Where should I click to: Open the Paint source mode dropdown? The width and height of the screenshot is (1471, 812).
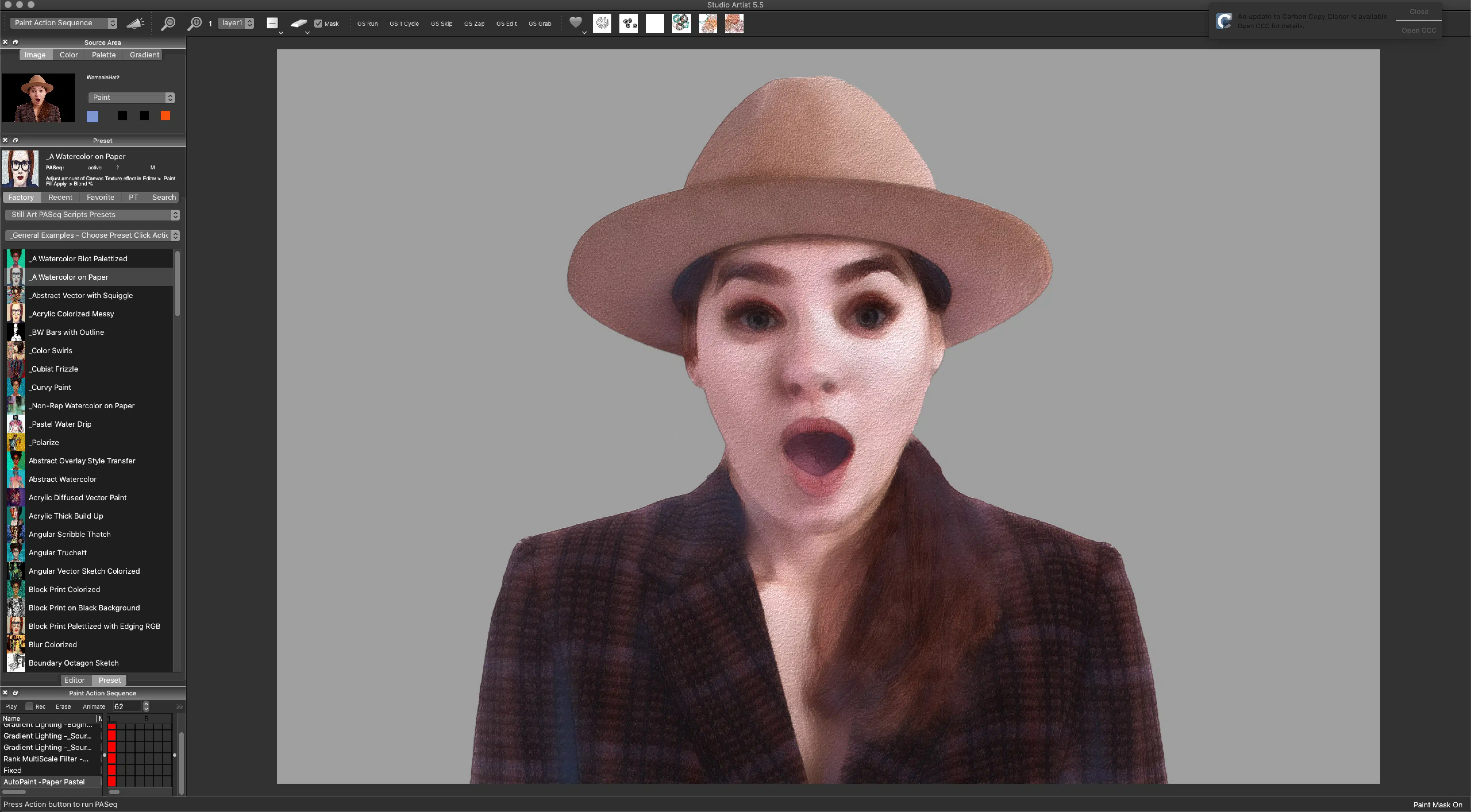tap(131, 98)
